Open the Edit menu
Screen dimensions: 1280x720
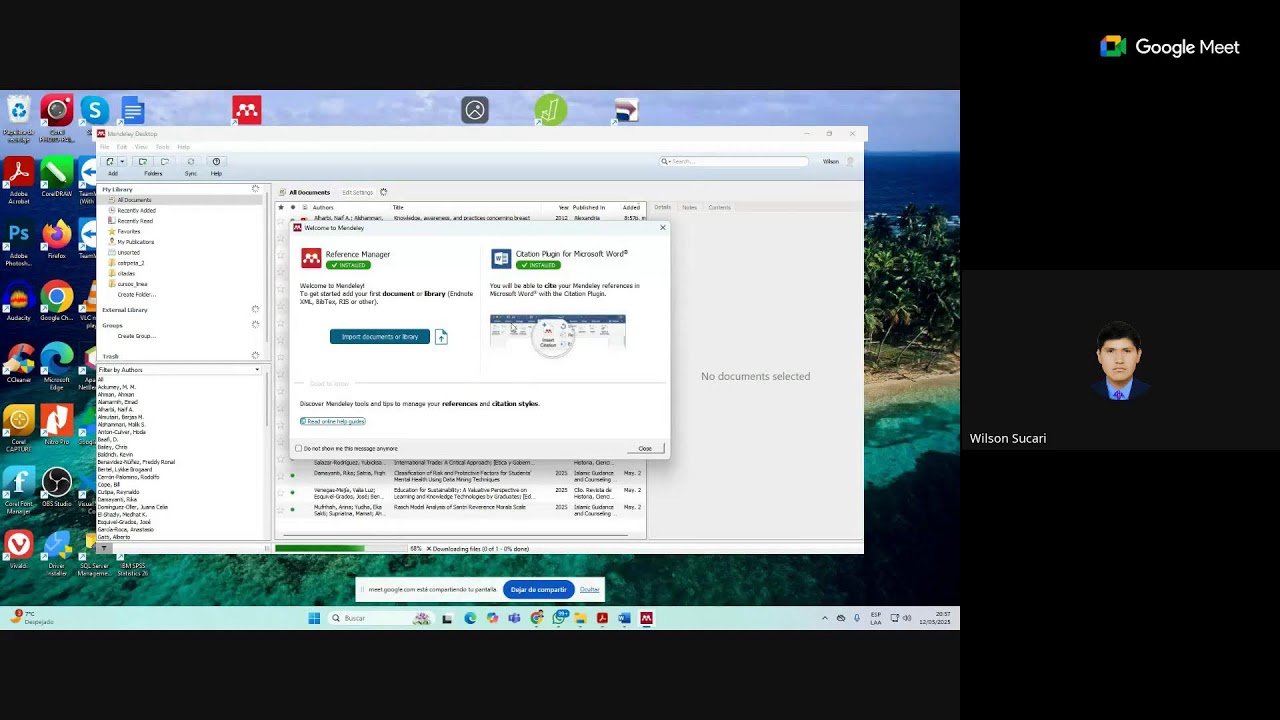(122, 147)
